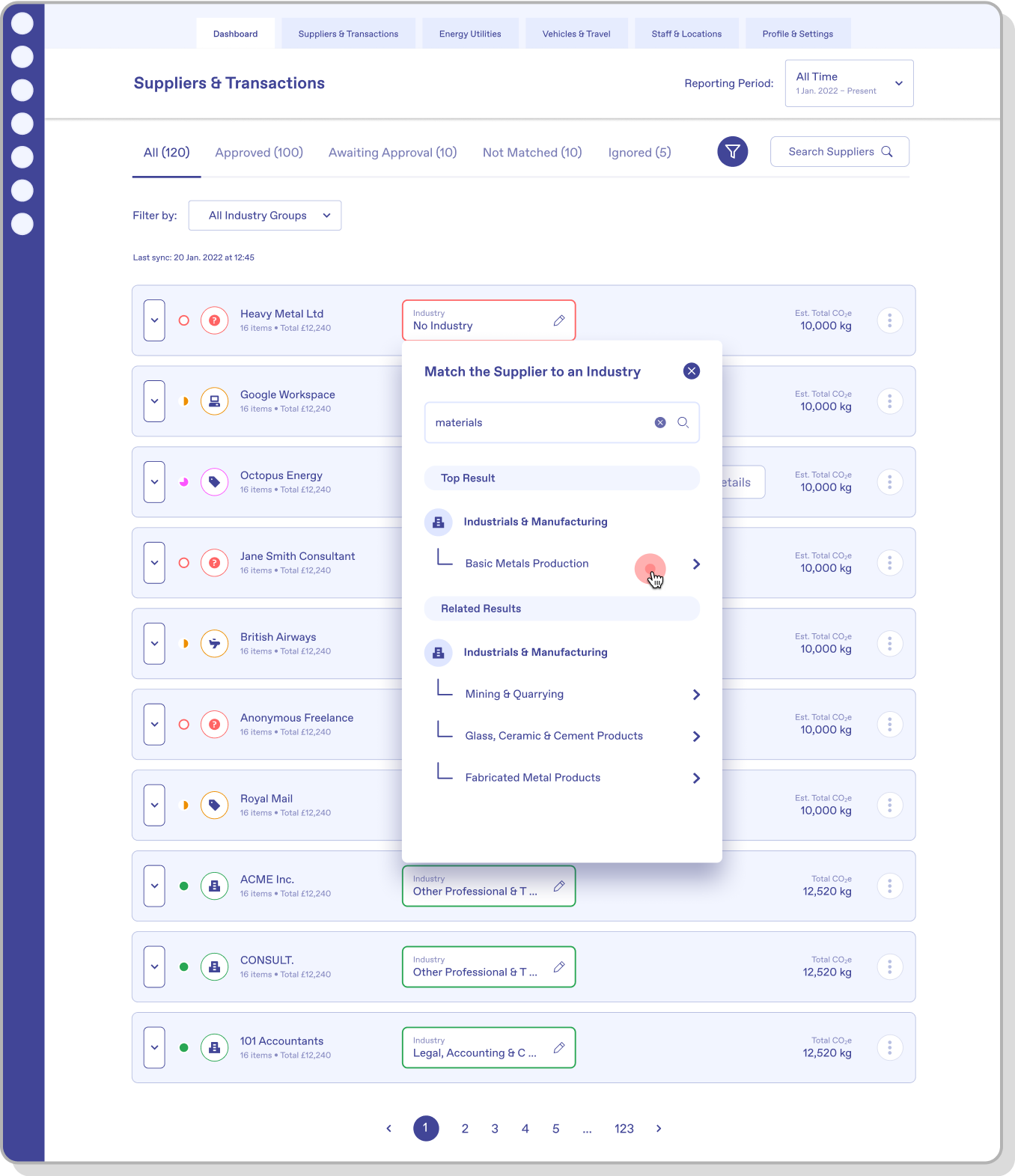This screenshot has height=1176, width=1015.
Task: Click the next page arrow in pagination
Action: pos(659,1129)
